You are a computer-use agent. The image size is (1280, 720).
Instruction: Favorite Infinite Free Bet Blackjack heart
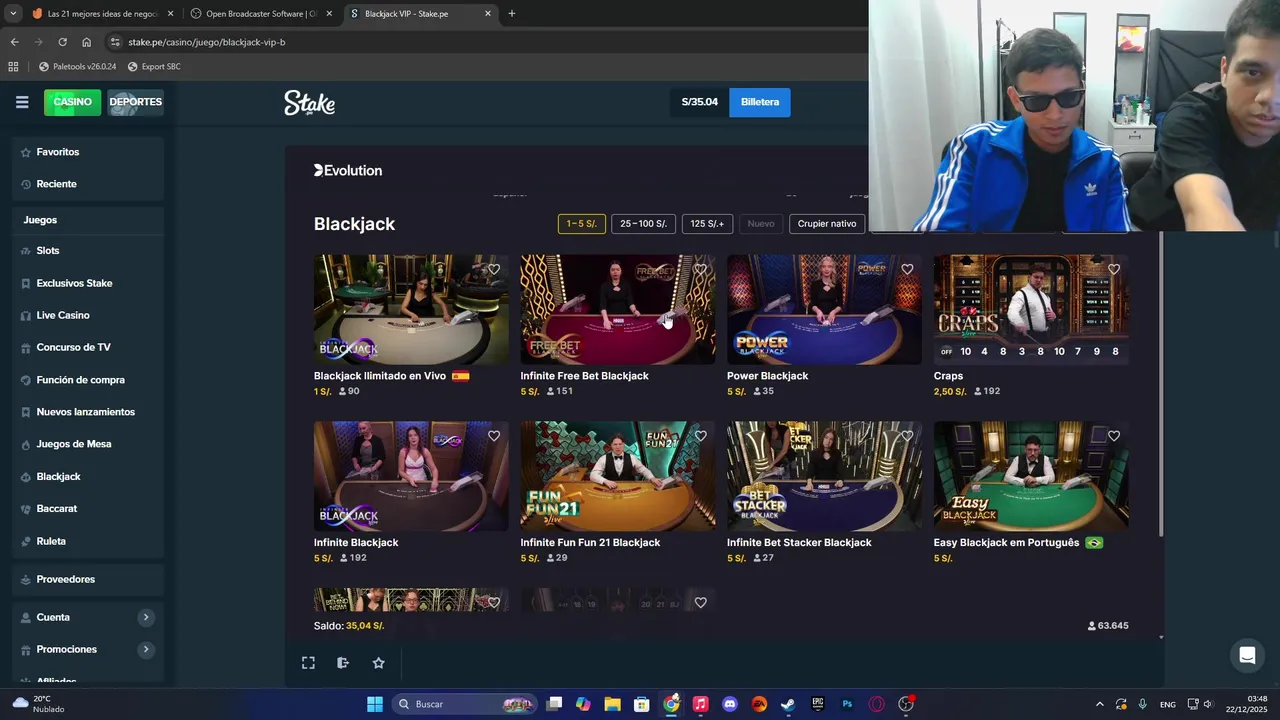(x=700, y=269)
